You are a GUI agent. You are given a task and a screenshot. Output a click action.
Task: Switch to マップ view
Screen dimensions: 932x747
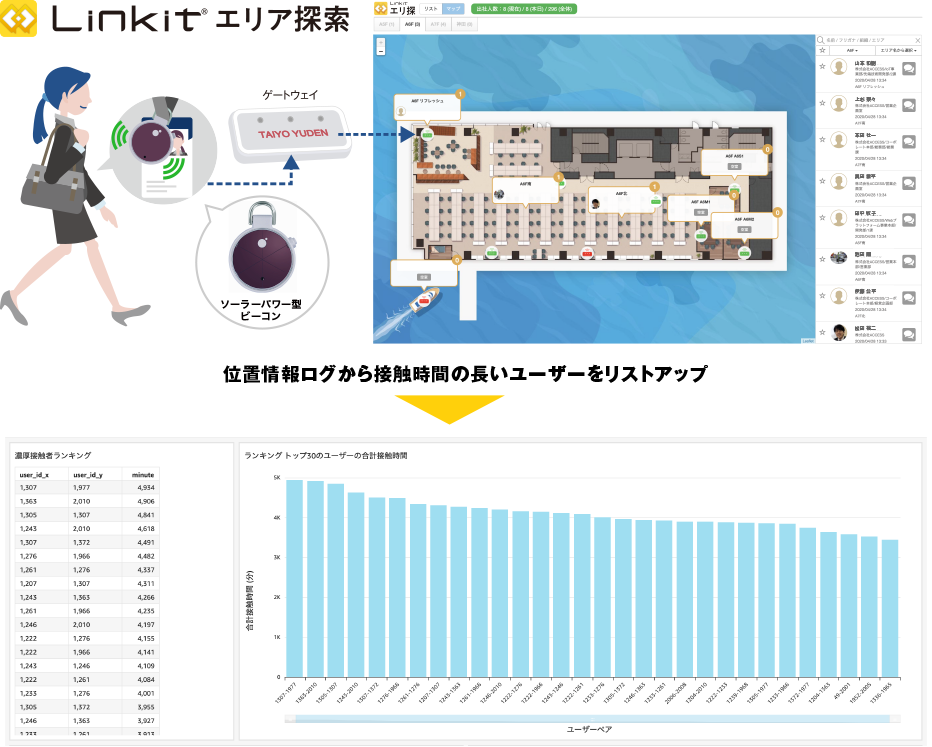tap(454, 9)
